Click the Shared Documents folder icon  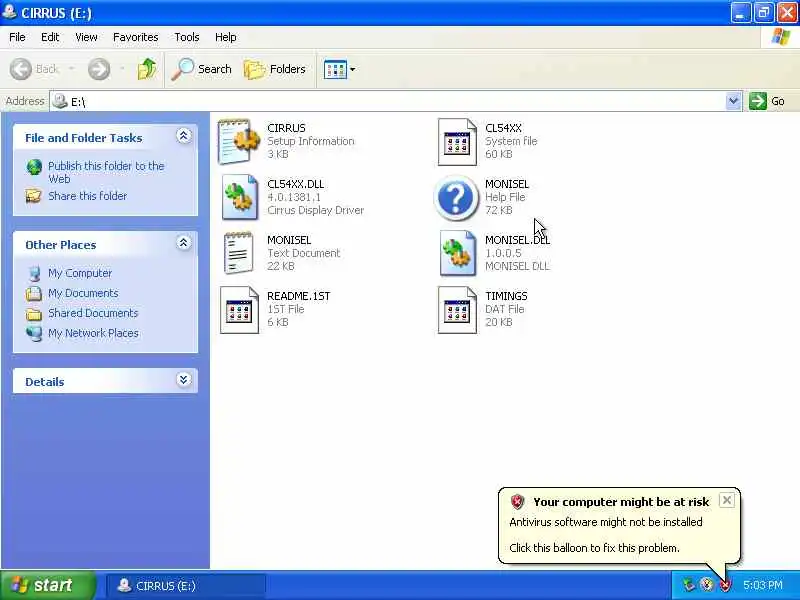tap(34, 314)
